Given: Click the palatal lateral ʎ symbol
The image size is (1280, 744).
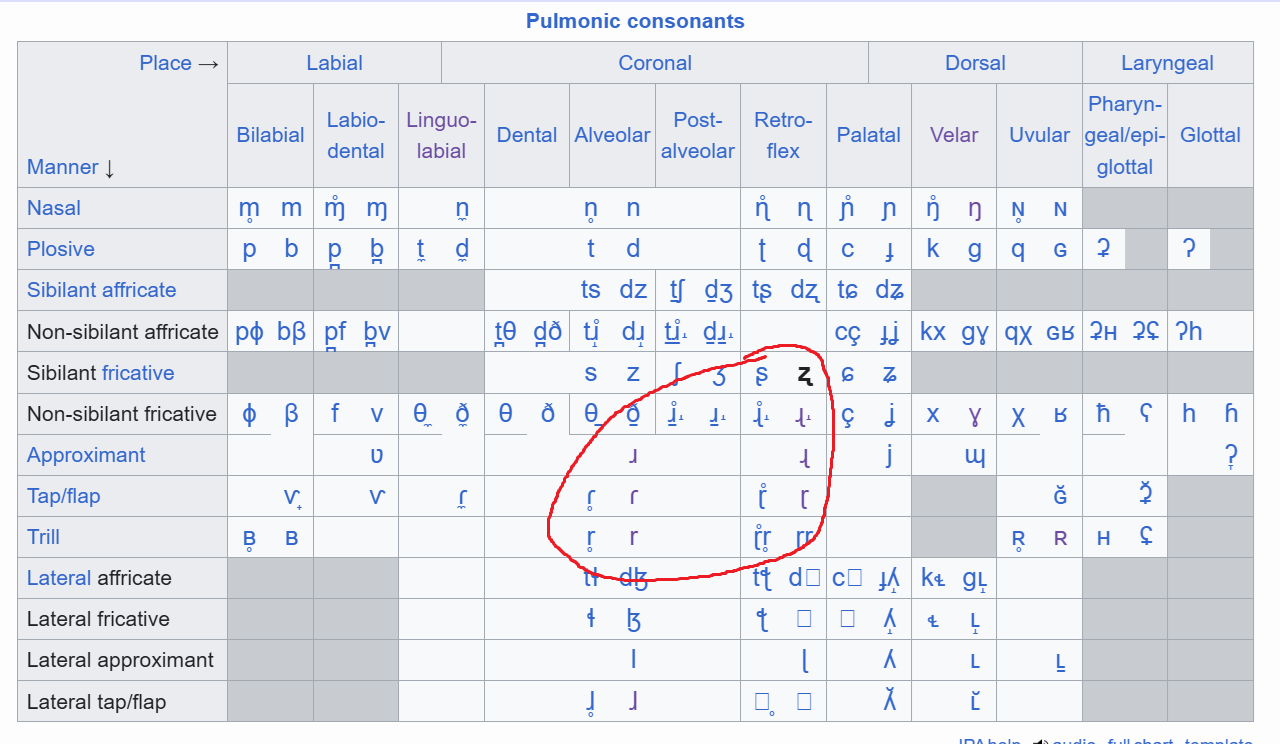Looking at the screenshot, I should (890, 660).
